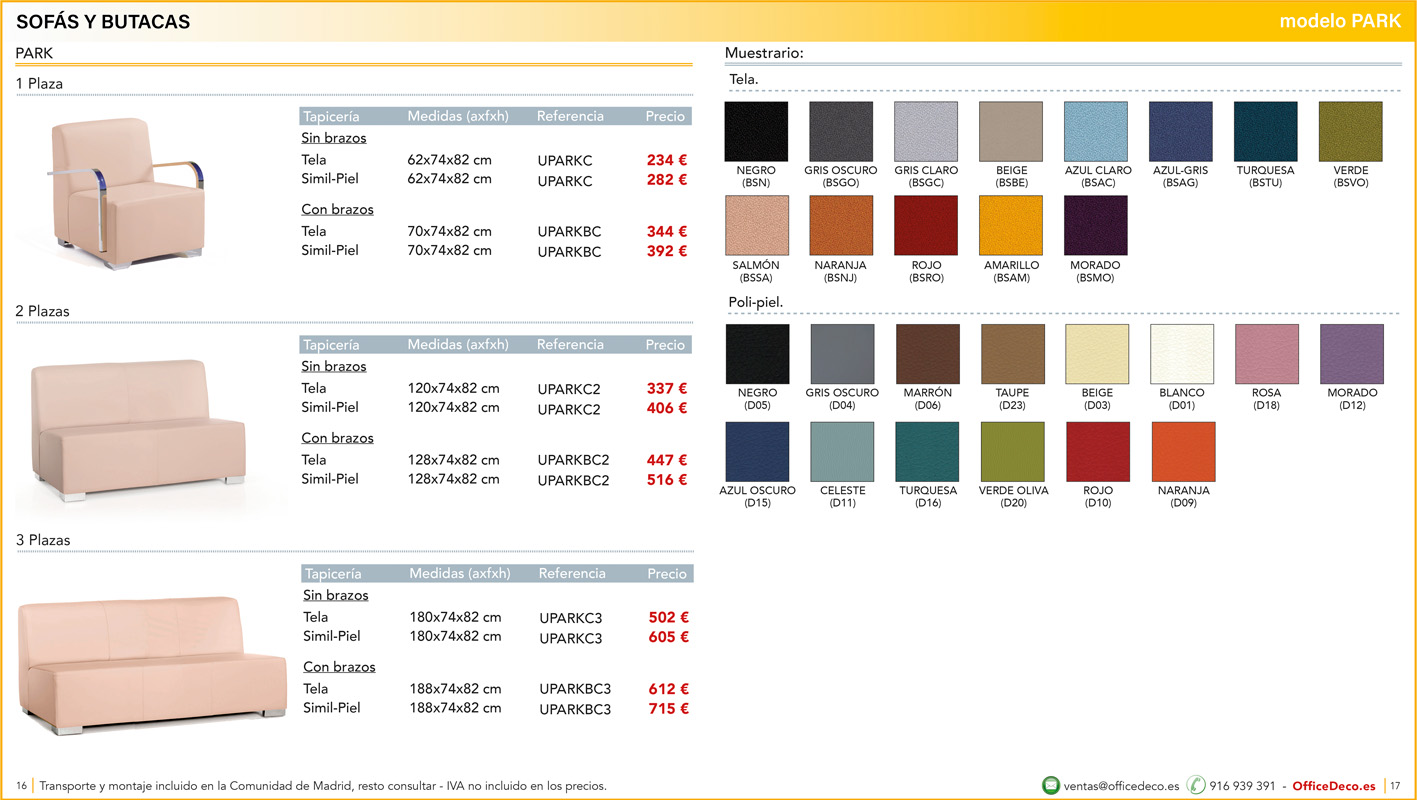Choose the TURQUESA (BSTU) fabric swatch
The height and width of the screenshot is (800, 1417).
click(x=1266, y=132)
